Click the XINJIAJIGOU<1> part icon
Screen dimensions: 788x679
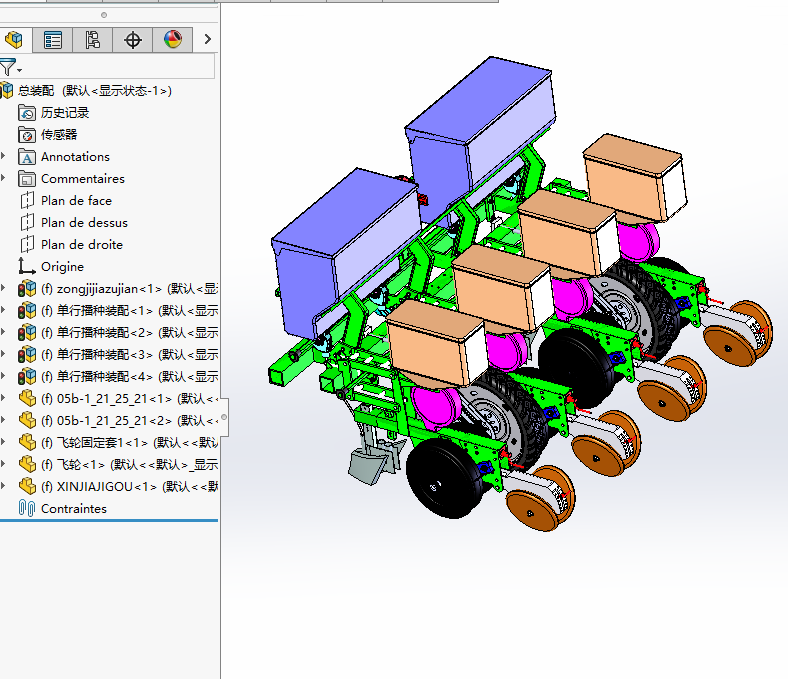[x=27, y=487]
